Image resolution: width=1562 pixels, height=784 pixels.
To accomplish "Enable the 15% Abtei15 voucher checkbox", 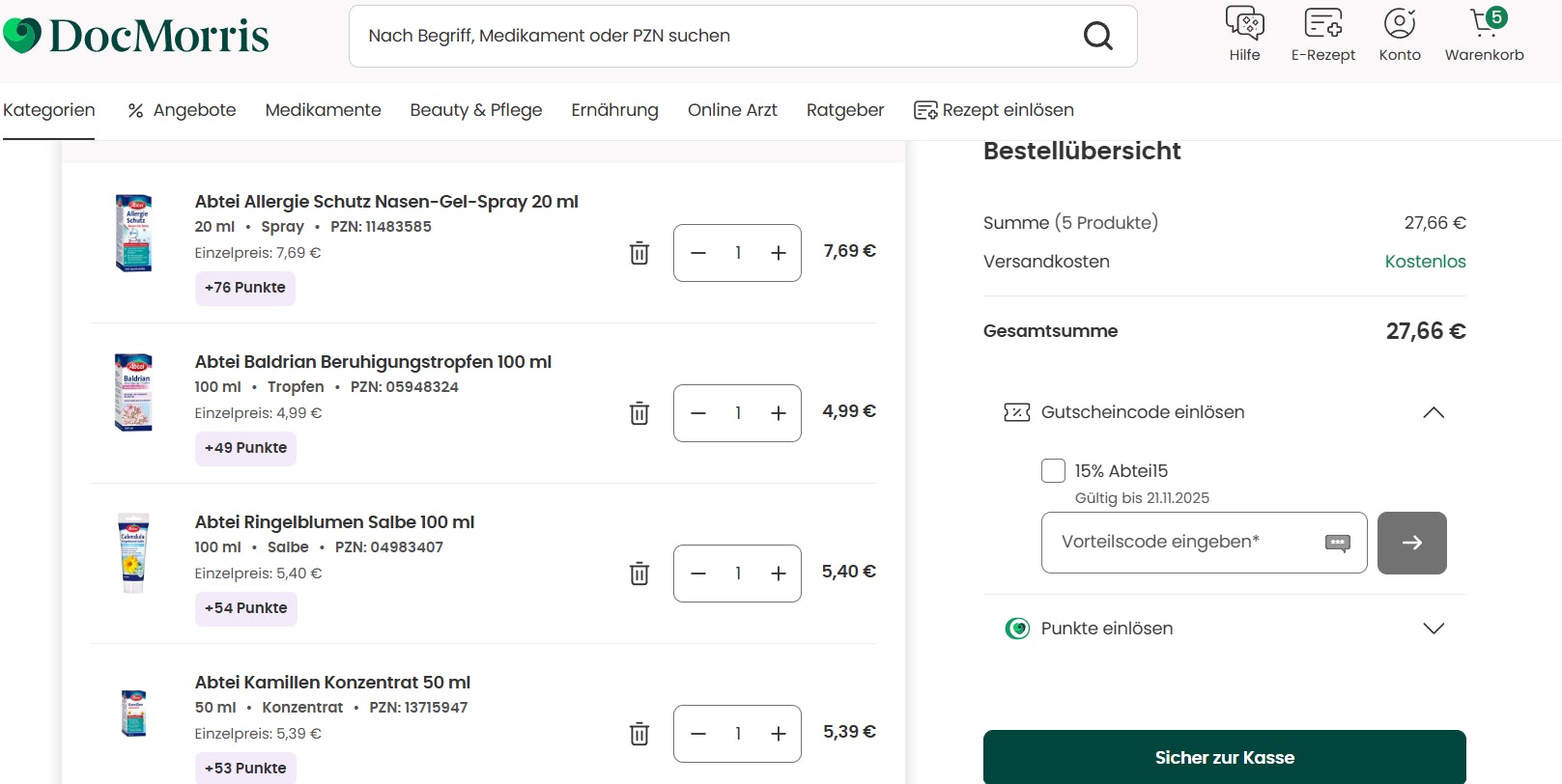I will (1053, 471).
